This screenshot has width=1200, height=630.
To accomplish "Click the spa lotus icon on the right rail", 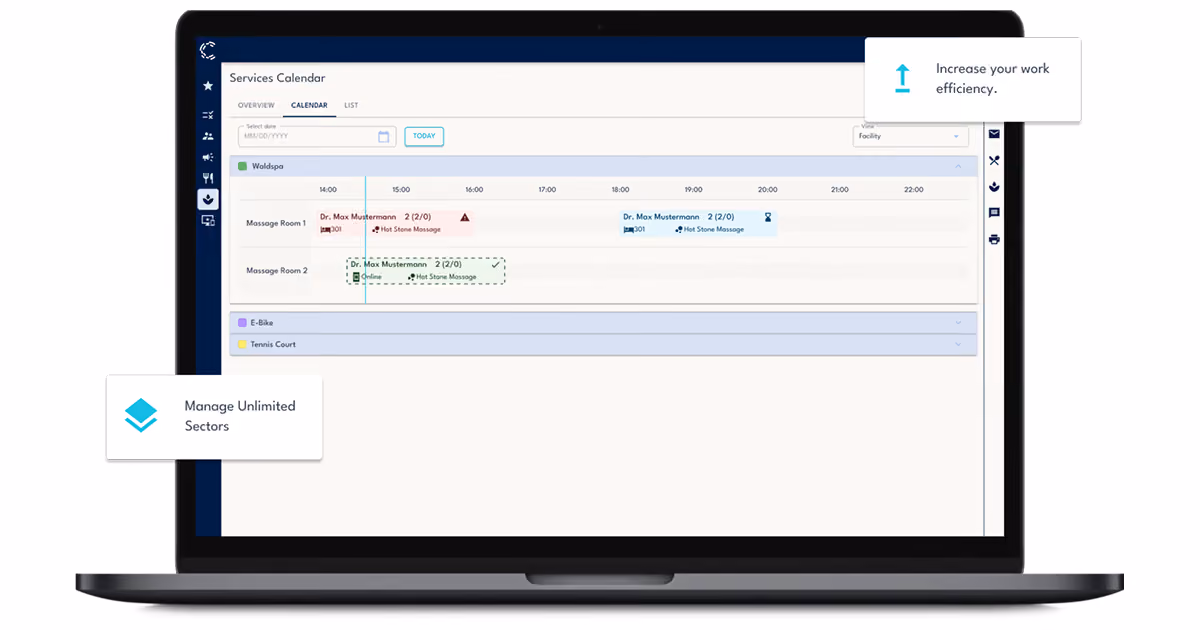I will 994,187.
